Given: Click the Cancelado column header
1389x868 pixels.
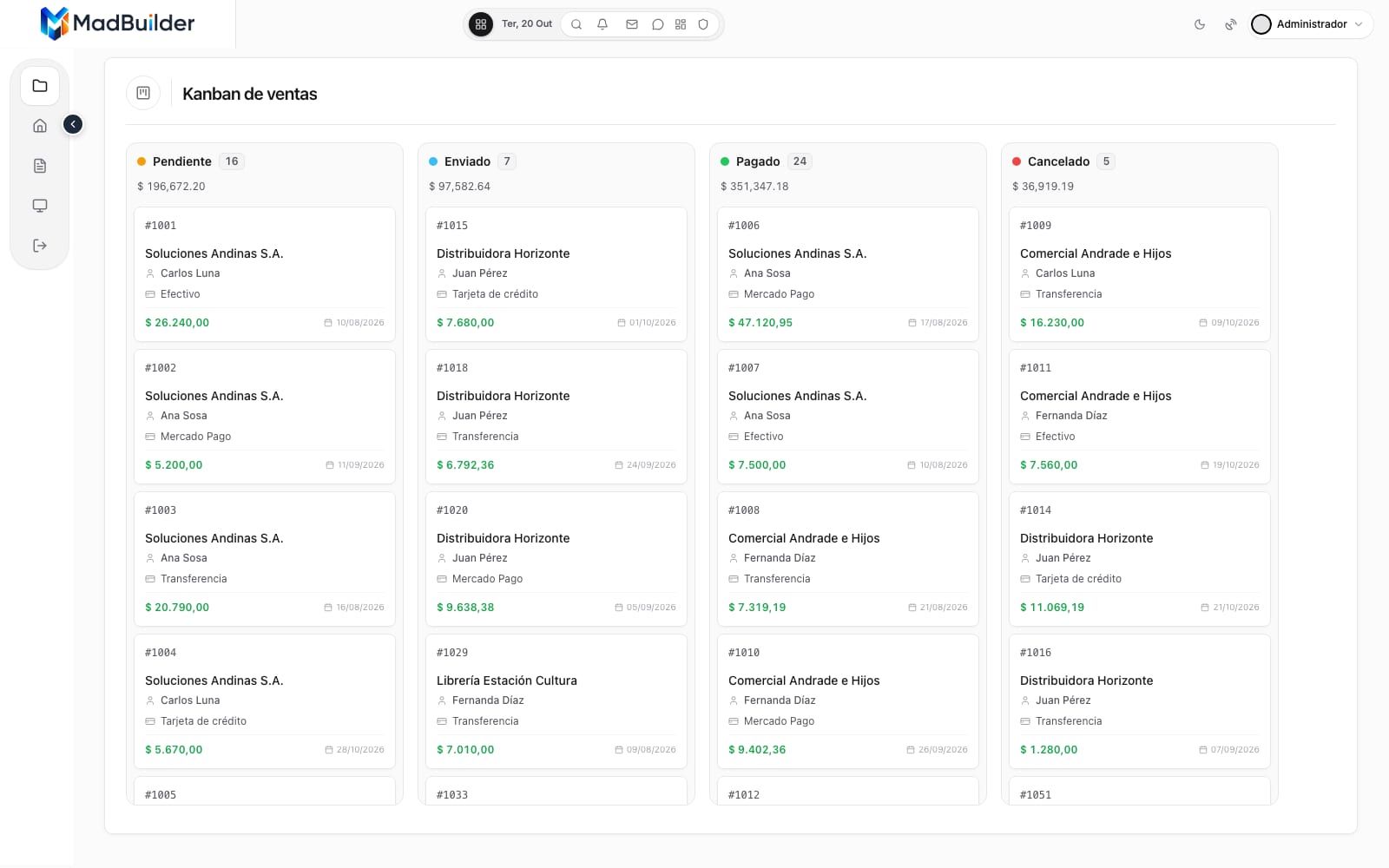Looking at the screenshot, I should [1058, 161].
